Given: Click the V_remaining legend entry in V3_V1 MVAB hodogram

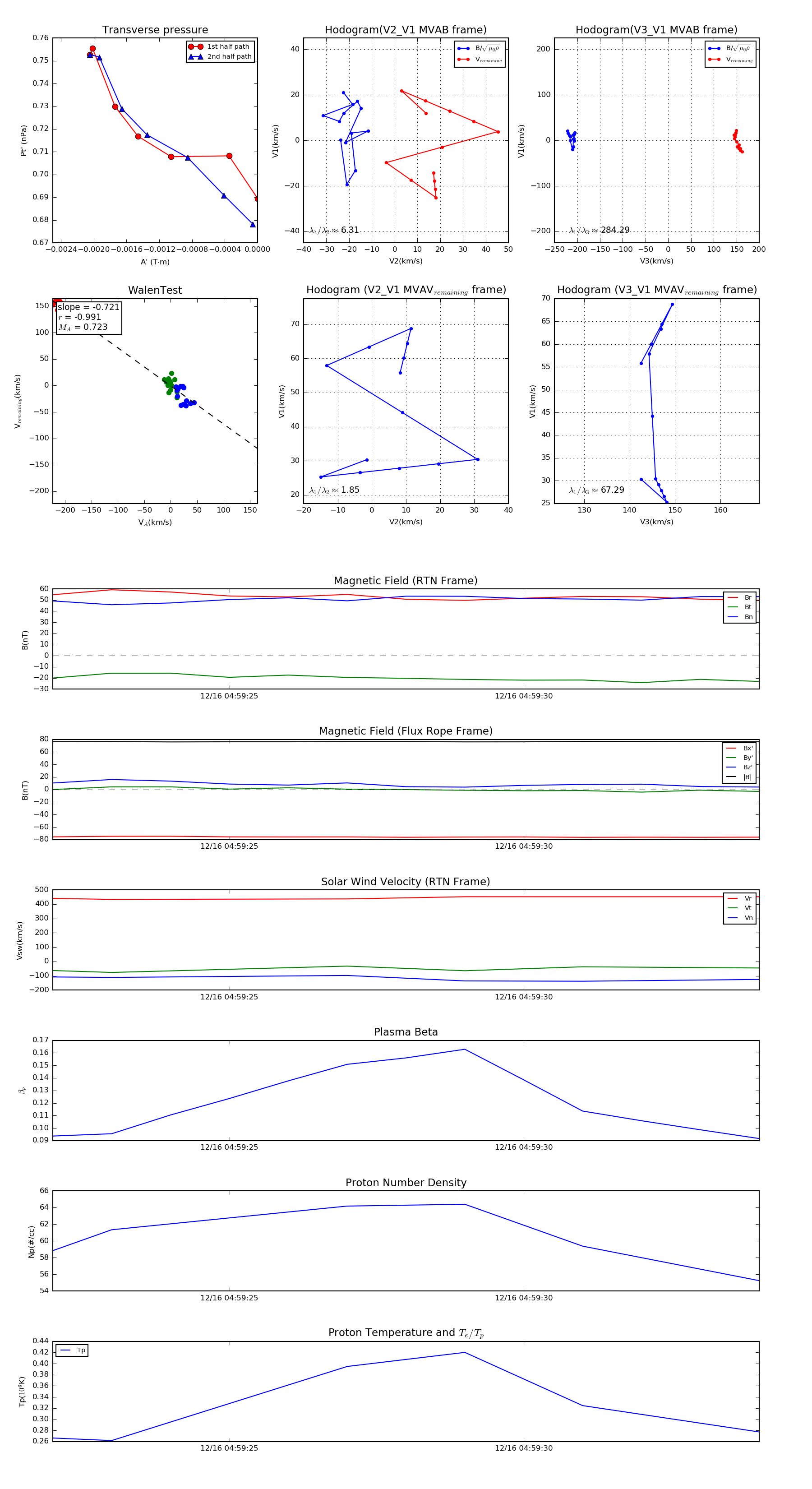Looking at the screenshot, I should (x=730, y=60).
